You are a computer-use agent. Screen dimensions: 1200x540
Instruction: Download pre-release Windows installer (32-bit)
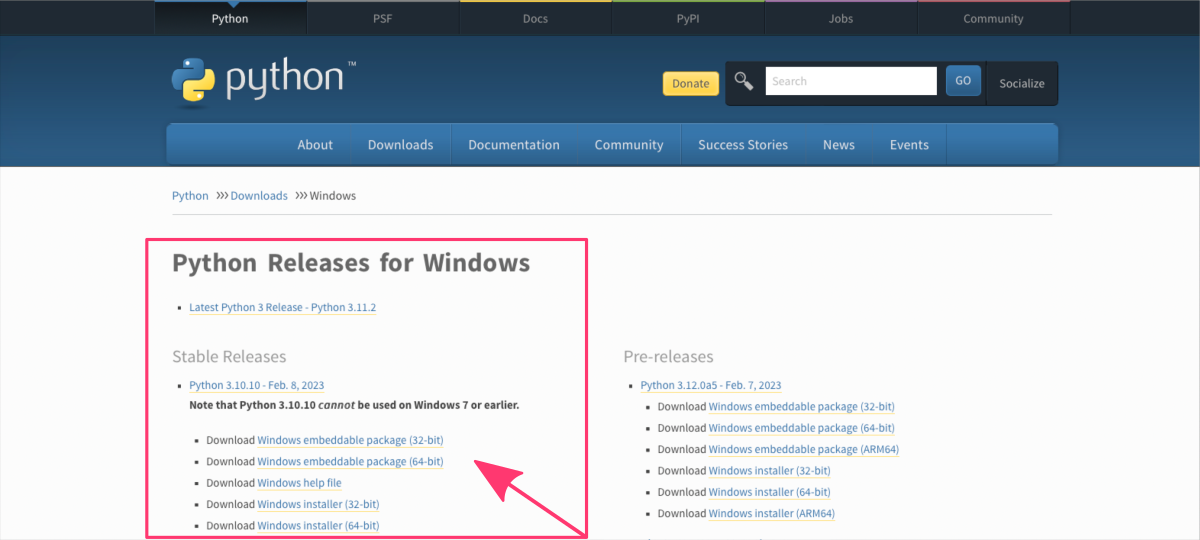click(x=770, y=470)
